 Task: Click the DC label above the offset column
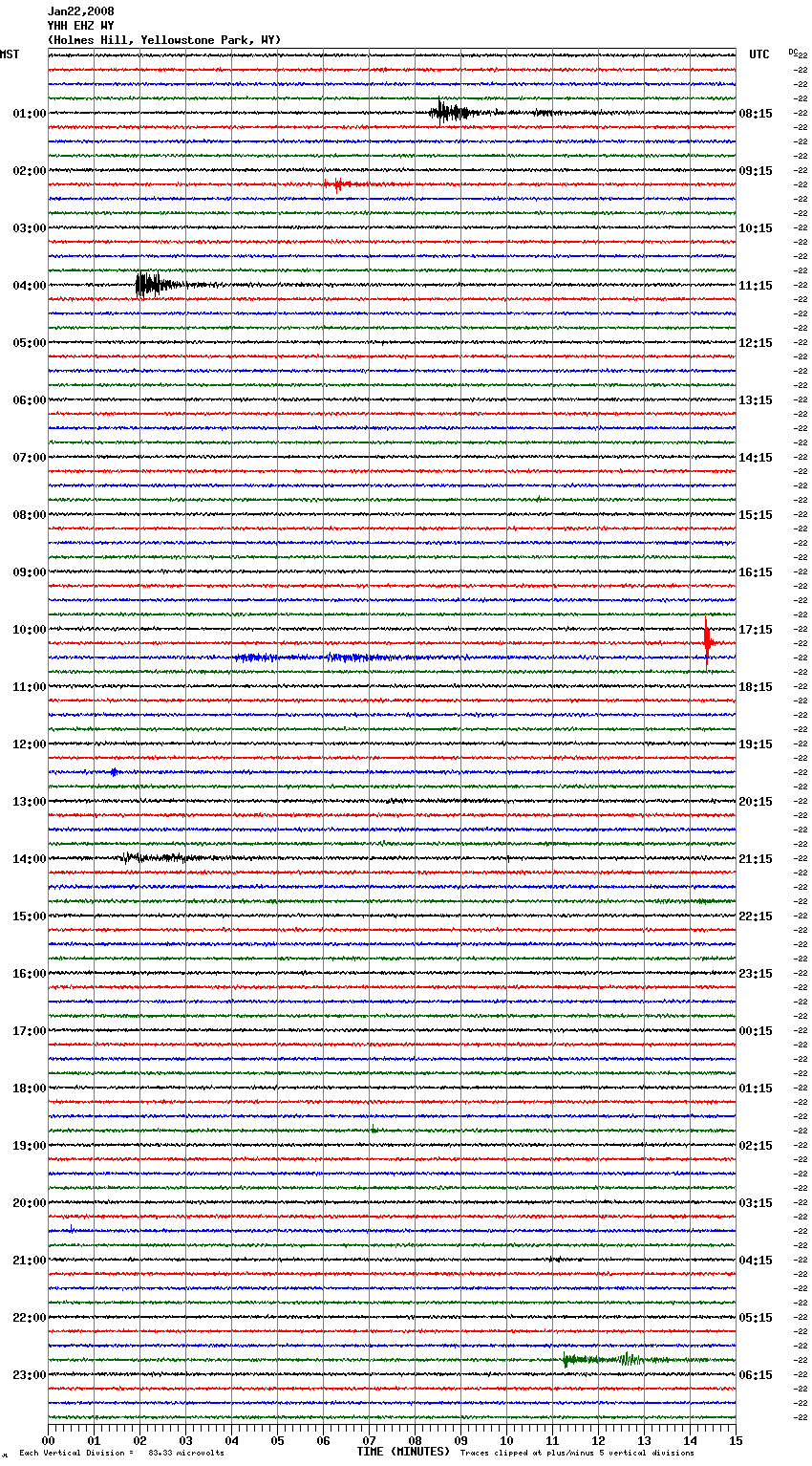793,52
